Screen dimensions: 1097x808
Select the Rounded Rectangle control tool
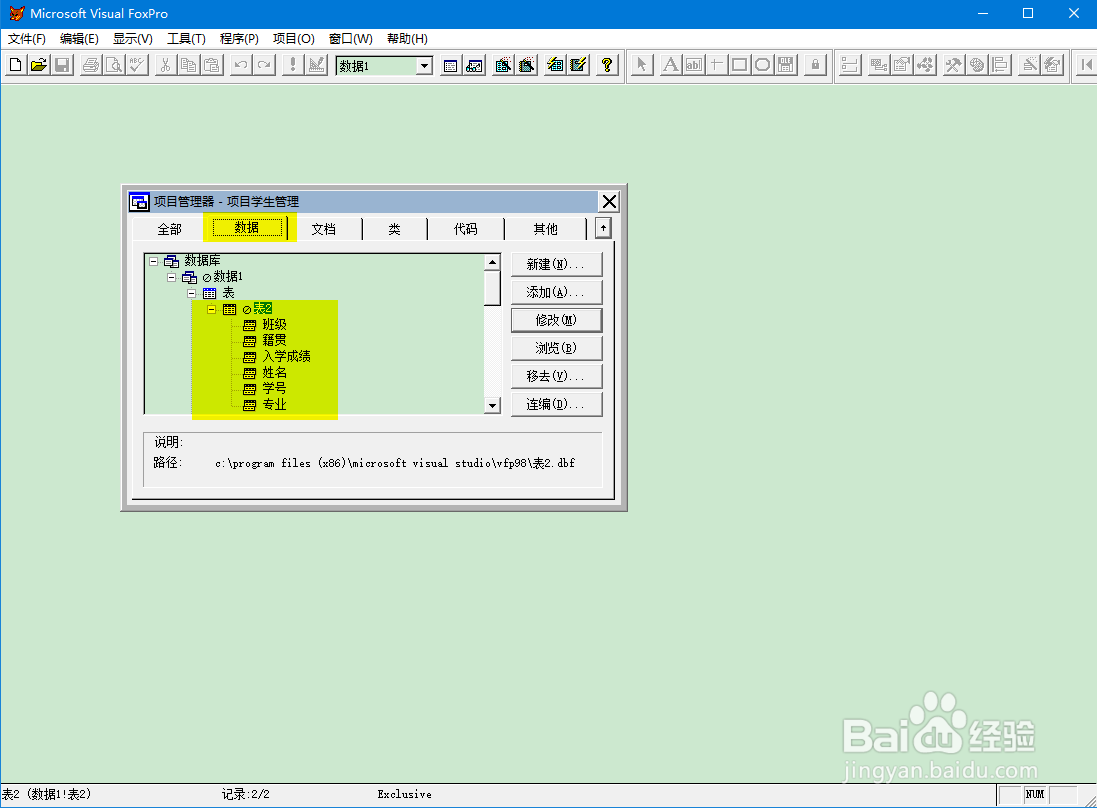763,65
